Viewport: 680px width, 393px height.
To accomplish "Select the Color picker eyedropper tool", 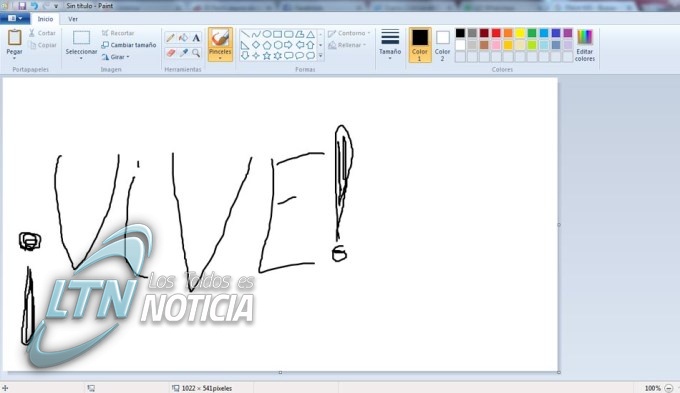I will 183,53.
